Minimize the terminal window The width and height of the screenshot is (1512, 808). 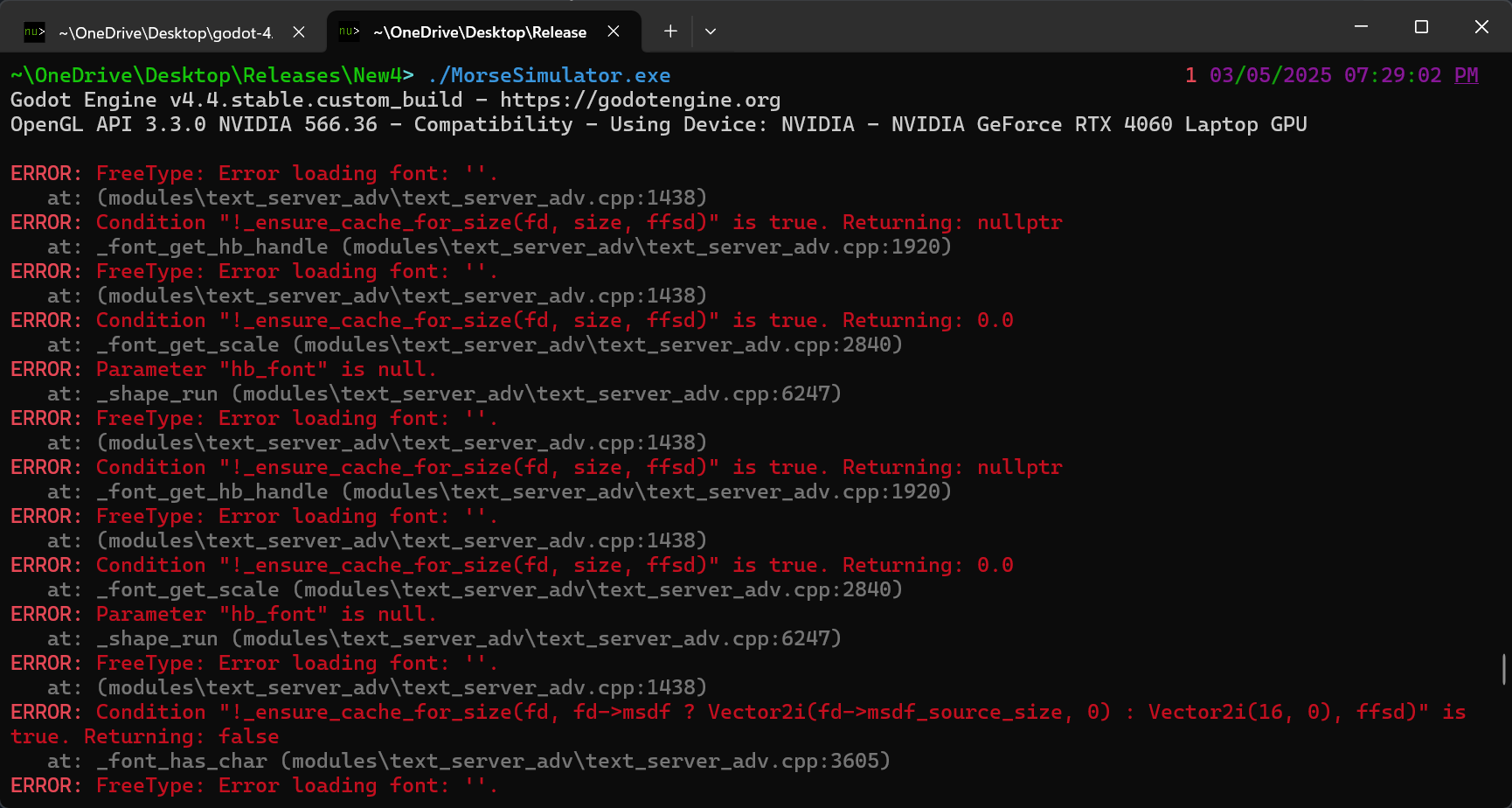click(x=1361, y=27)
